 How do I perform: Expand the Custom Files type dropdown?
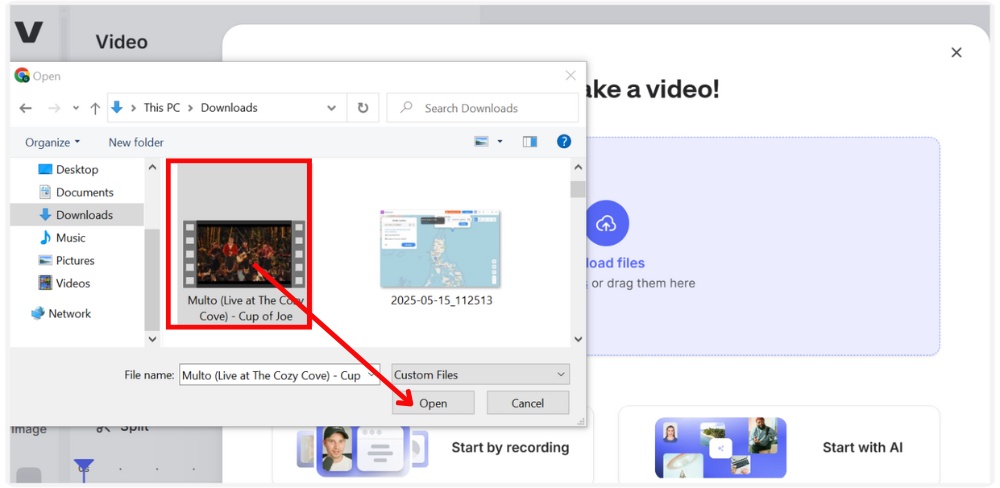click(x=480, y=375)
